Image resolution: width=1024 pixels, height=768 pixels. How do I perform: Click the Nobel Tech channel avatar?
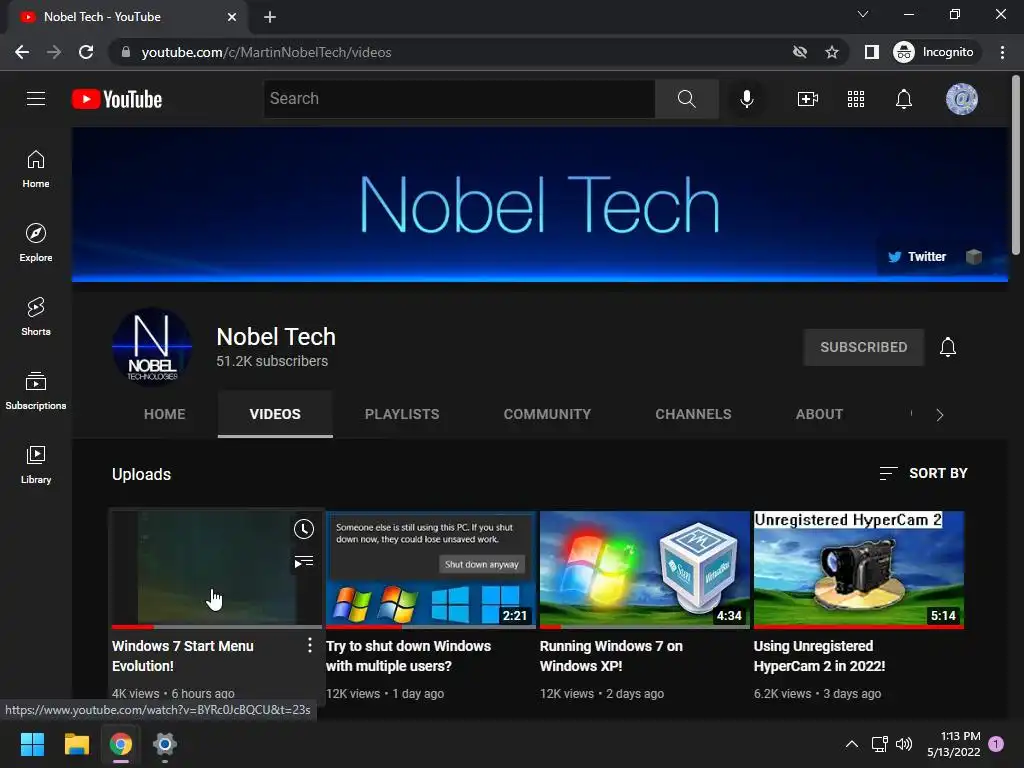(x=152, y=347)
